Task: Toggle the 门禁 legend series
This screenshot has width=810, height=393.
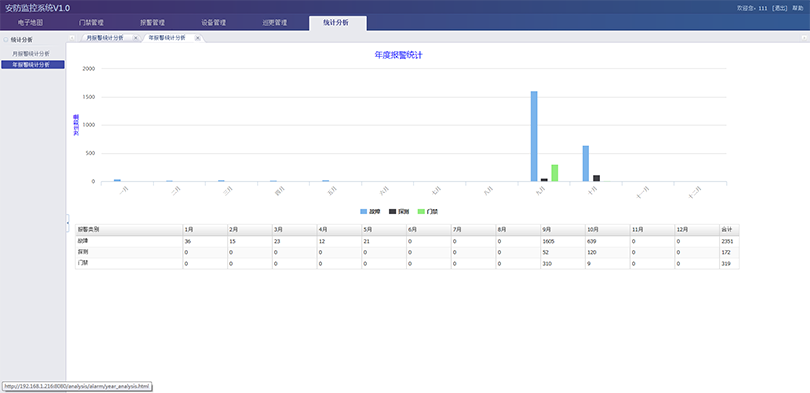Action: click(x=428, y=212)
